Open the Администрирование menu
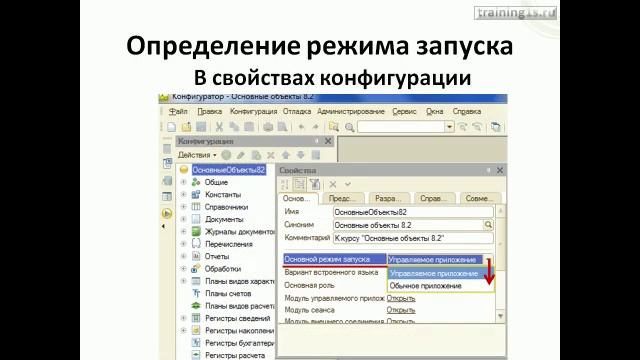This screenshot has width=640, height=360. (x=351, y=111)
